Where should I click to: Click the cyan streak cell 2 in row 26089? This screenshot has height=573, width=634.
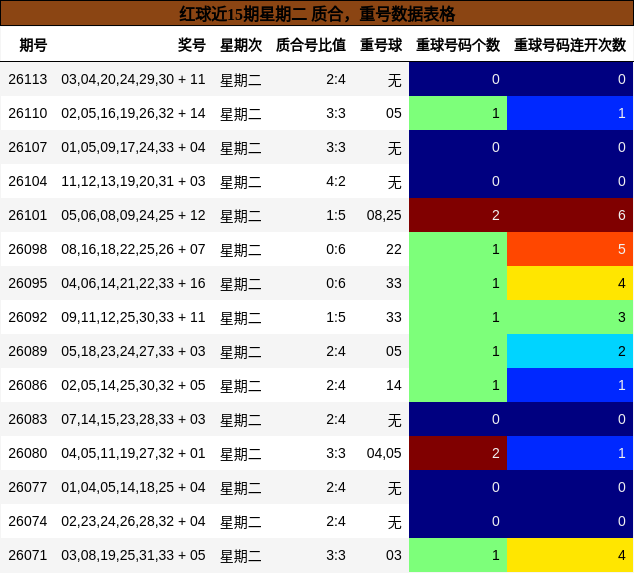pos(570,351)
